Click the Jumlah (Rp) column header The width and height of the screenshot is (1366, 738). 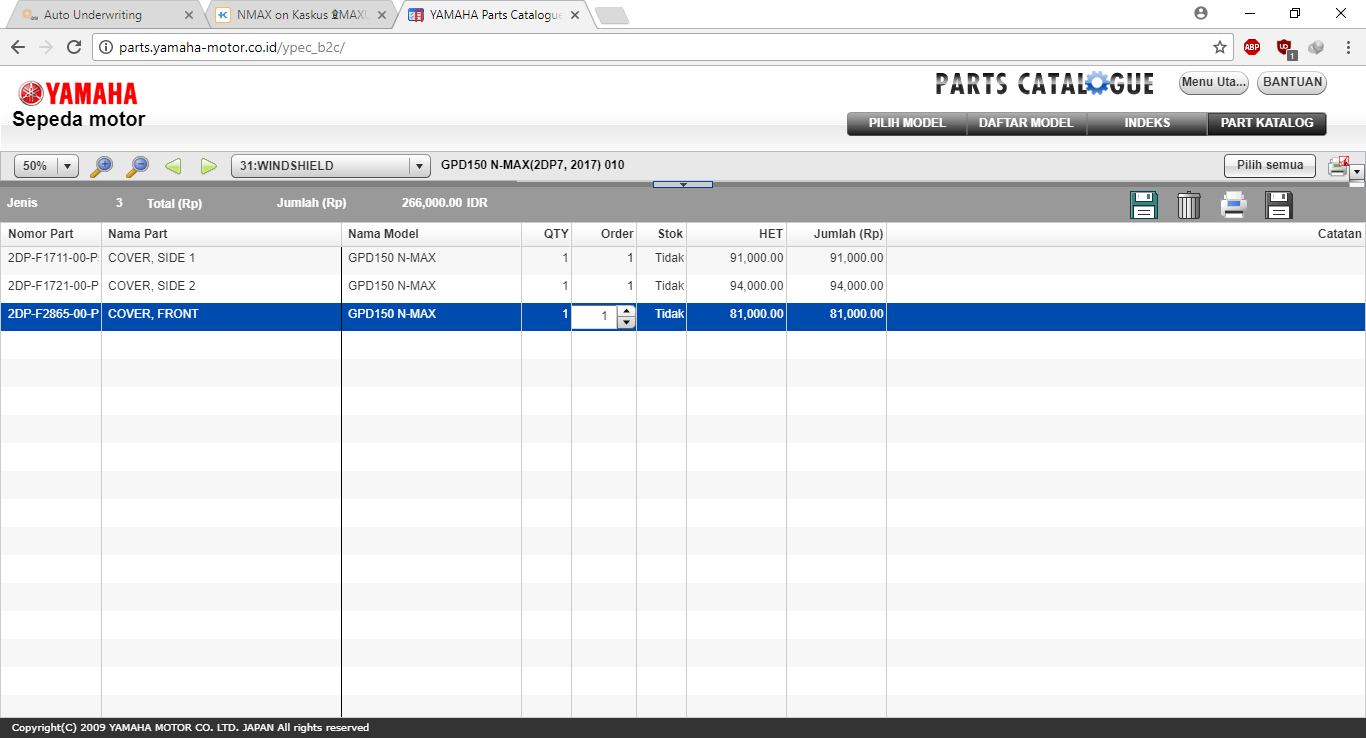[836, 234]
